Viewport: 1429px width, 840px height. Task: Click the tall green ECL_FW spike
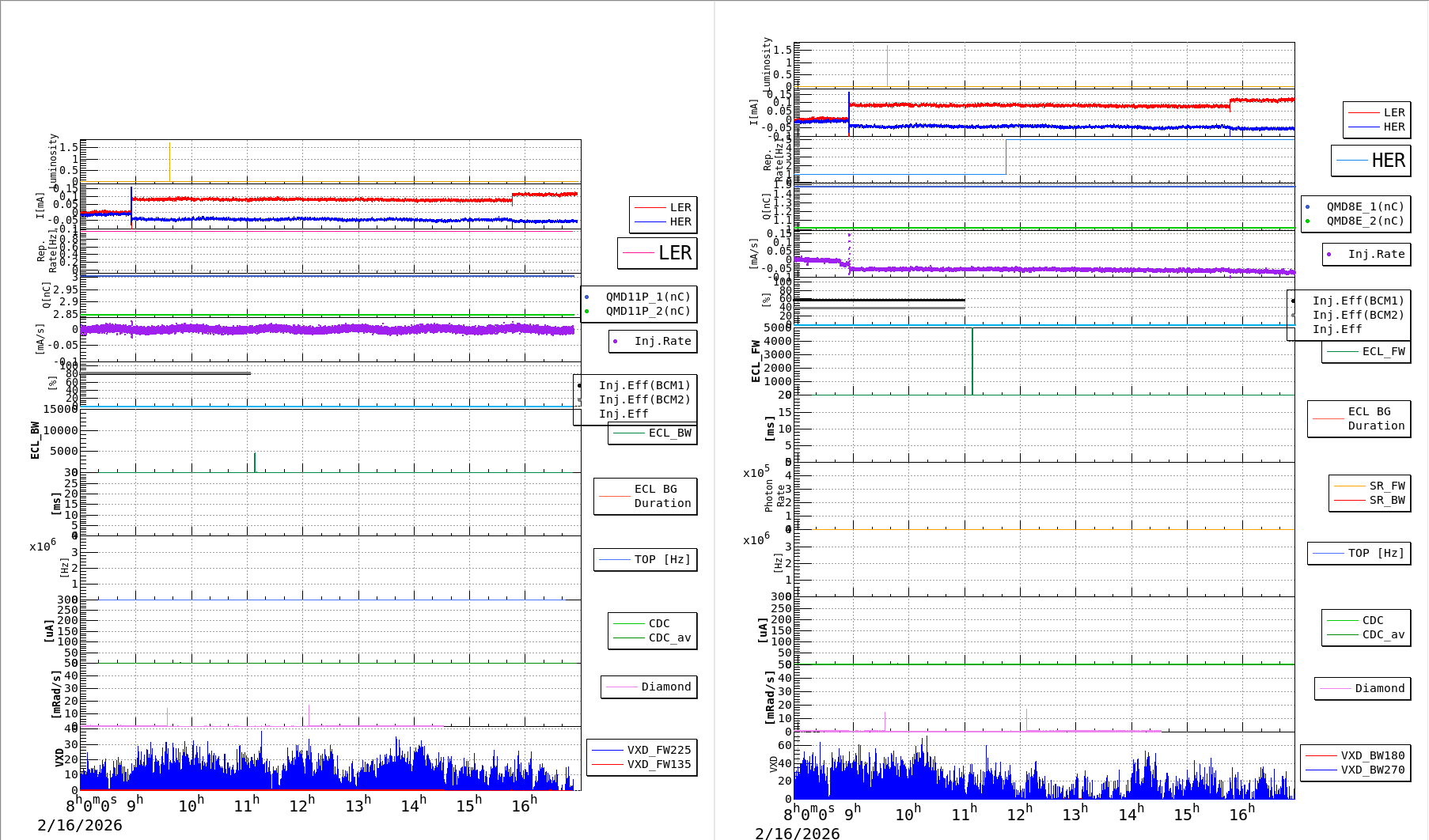pos(972,360)
